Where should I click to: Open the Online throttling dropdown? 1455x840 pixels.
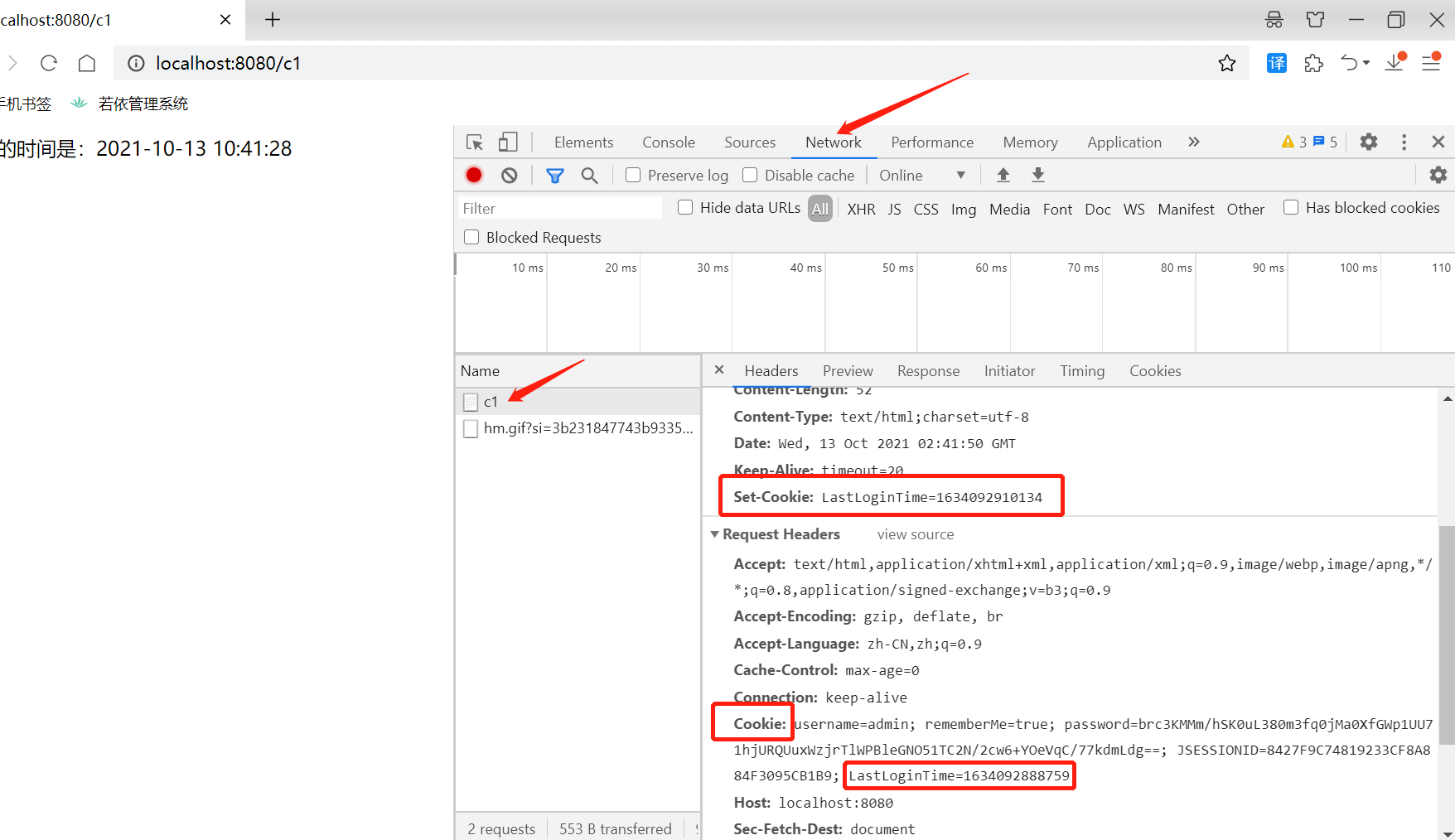point(922,175)
